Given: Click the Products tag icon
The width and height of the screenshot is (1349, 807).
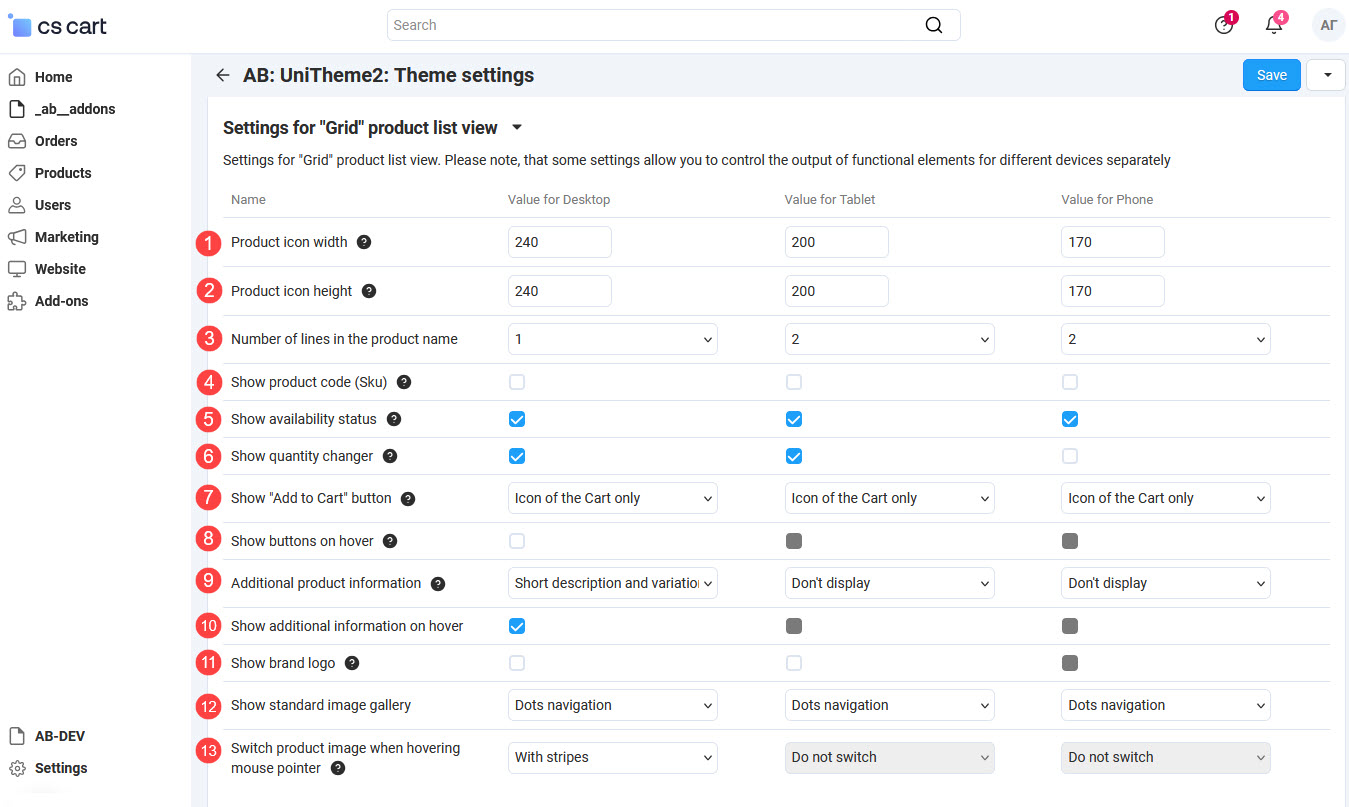Looking at the screenshot, I should tap(17, 173).
